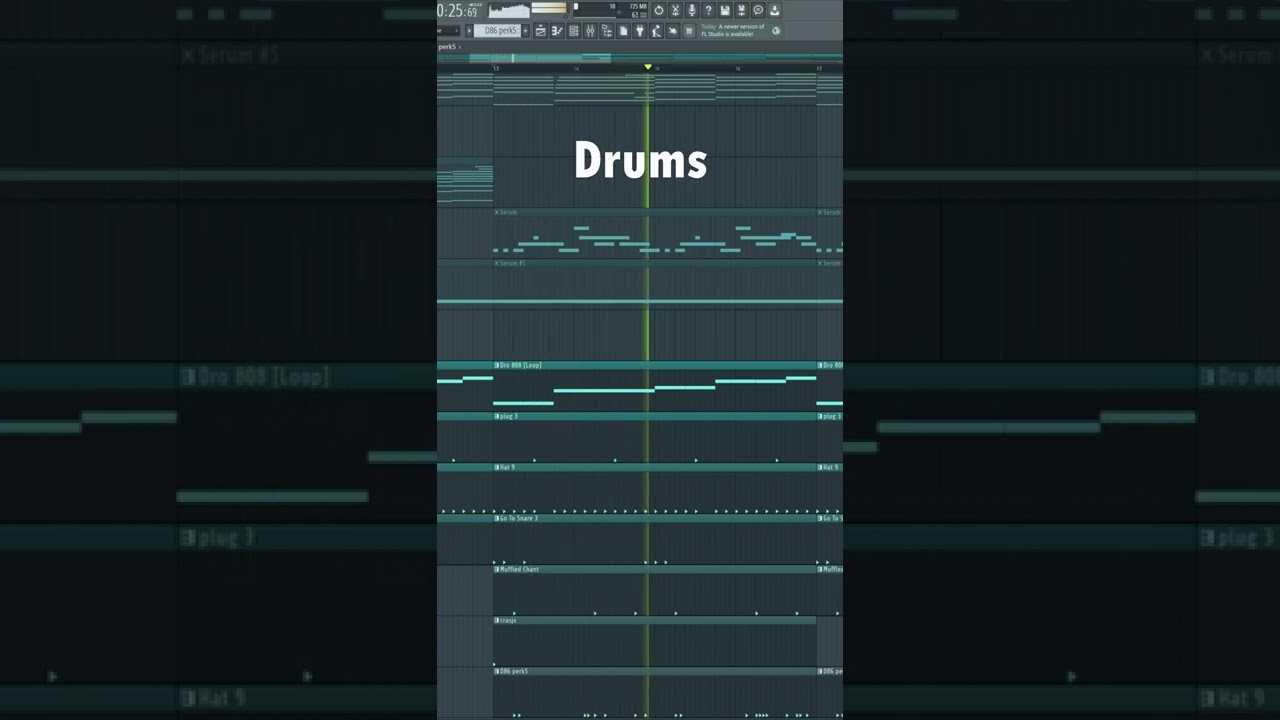Click the project picker pages icon
1280x720 pixels.
[624, 31]
